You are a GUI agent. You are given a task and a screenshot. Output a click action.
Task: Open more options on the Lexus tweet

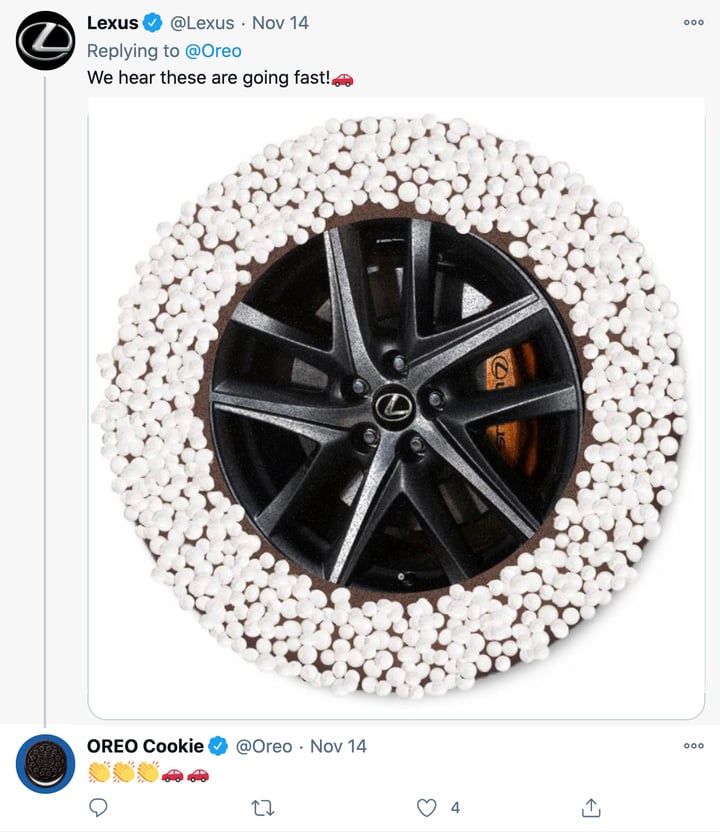pyautogui.click(x=693, y=22)
